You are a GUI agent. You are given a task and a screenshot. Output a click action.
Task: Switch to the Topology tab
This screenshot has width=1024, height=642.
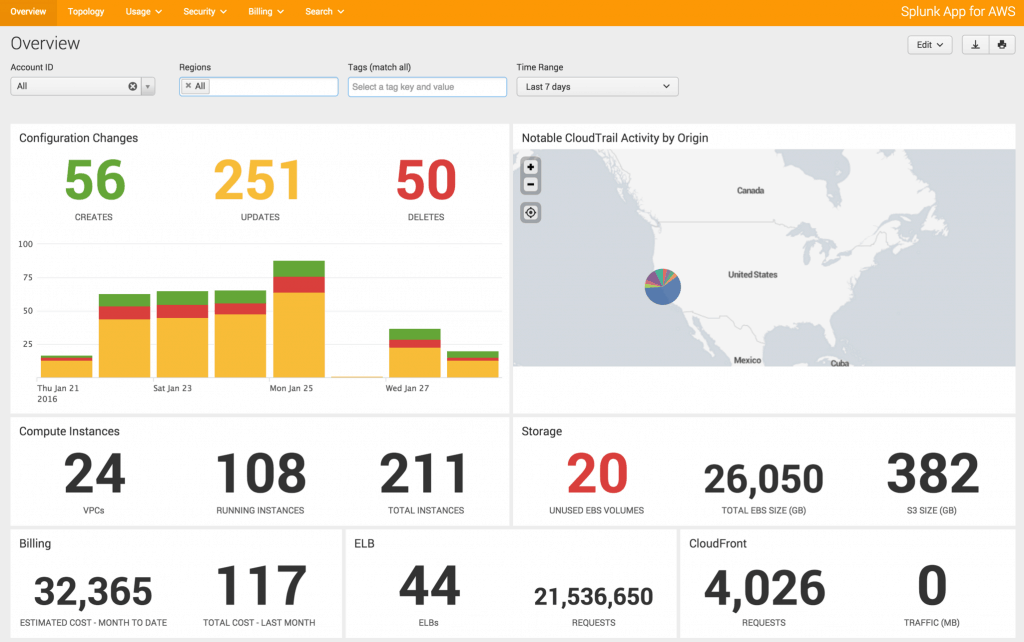(x=86, y=12)
